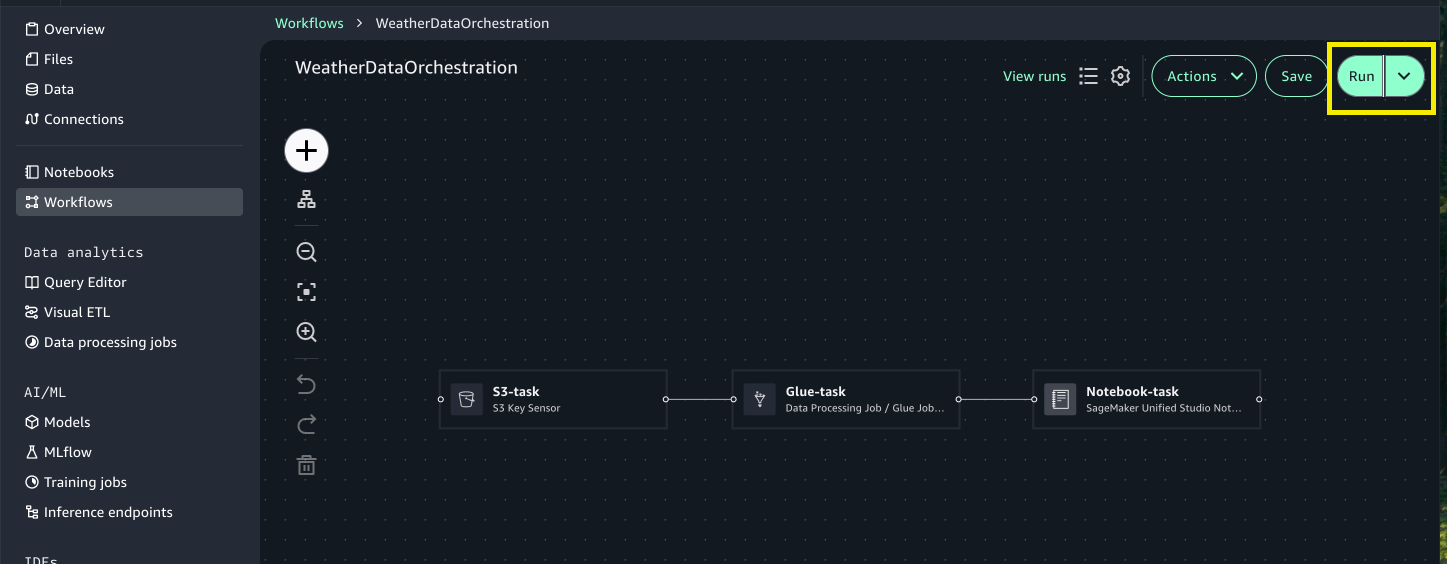Open Visual ETL from sidebar
The height and width of the screenshot is (564, 1447).
pyautogui.click(x=77, y=312)
